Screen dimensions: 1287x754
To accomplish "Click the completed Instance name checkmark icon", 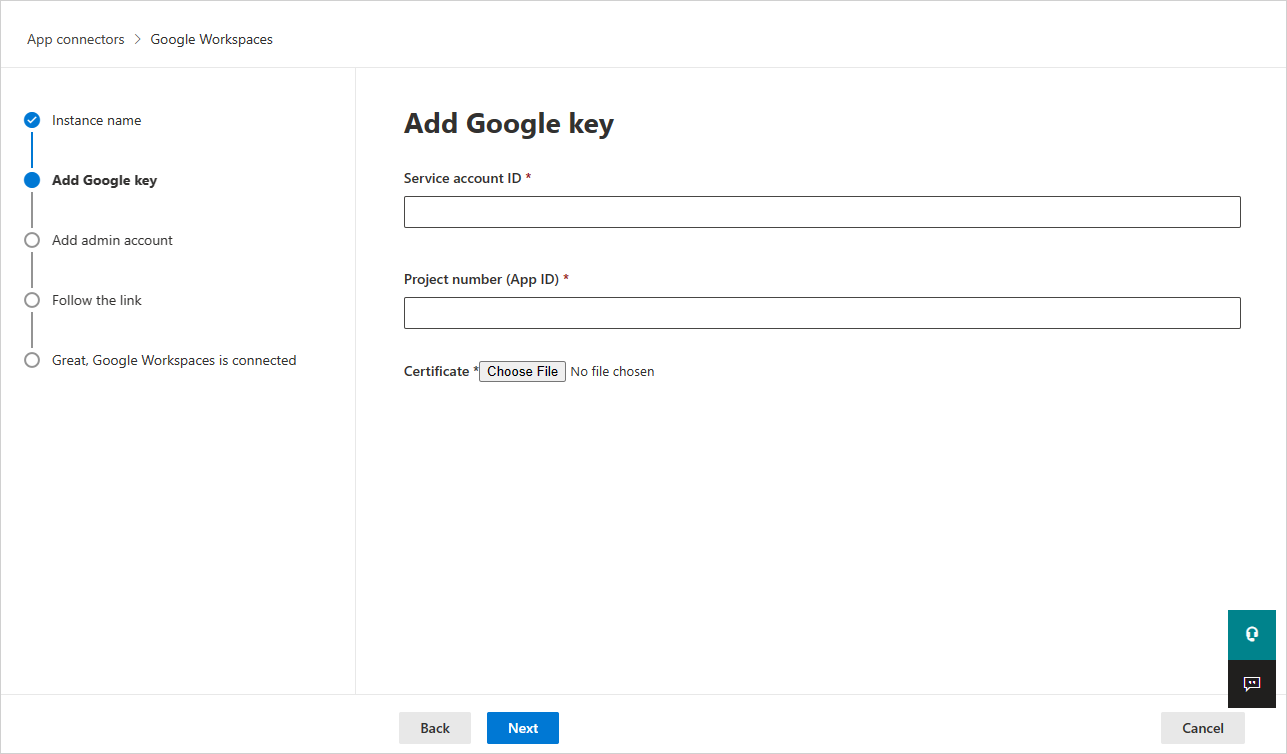I will (x=32, y=120).
